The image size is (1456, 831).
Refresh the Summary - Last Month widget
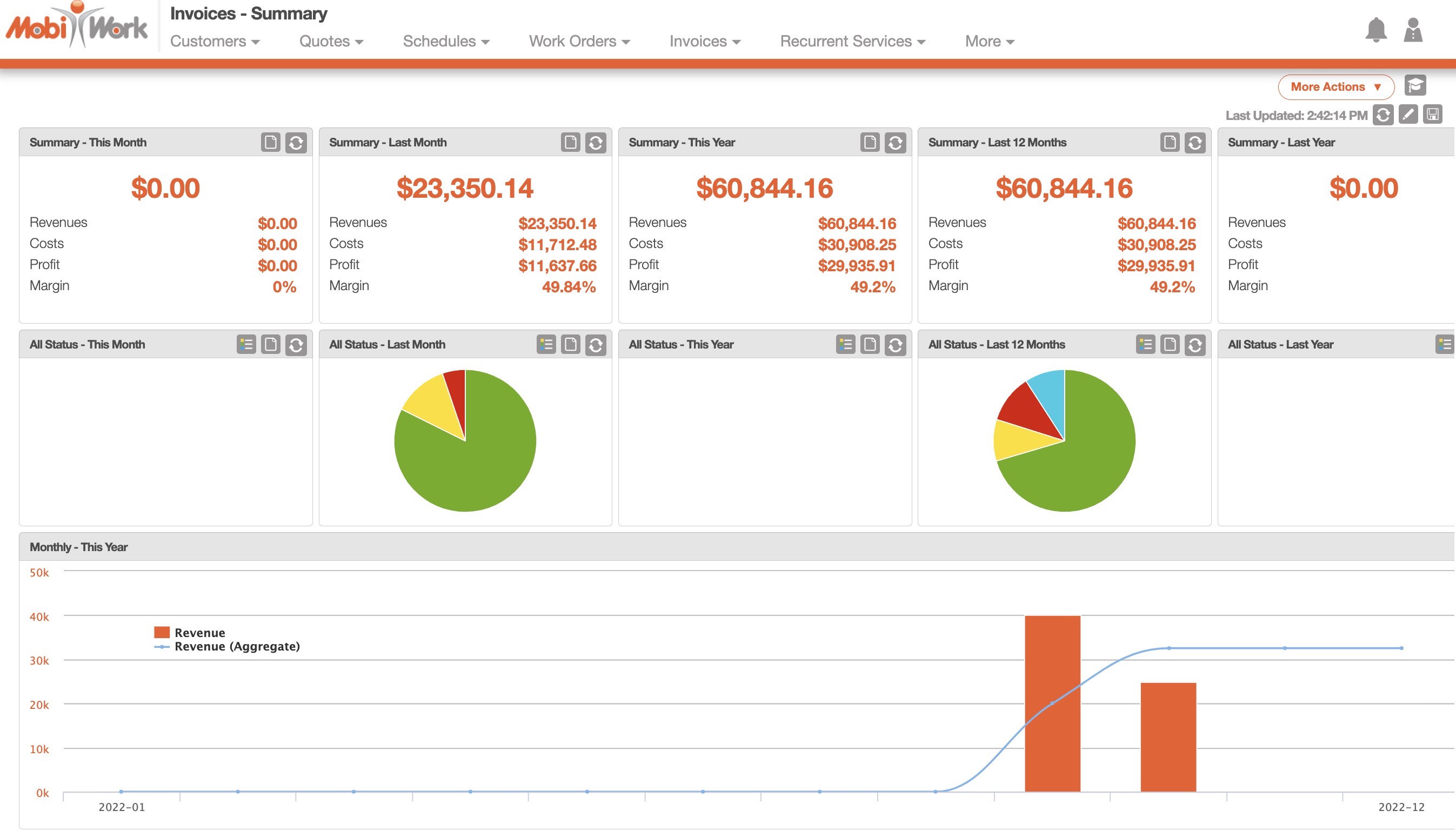[x=595, y=143]
